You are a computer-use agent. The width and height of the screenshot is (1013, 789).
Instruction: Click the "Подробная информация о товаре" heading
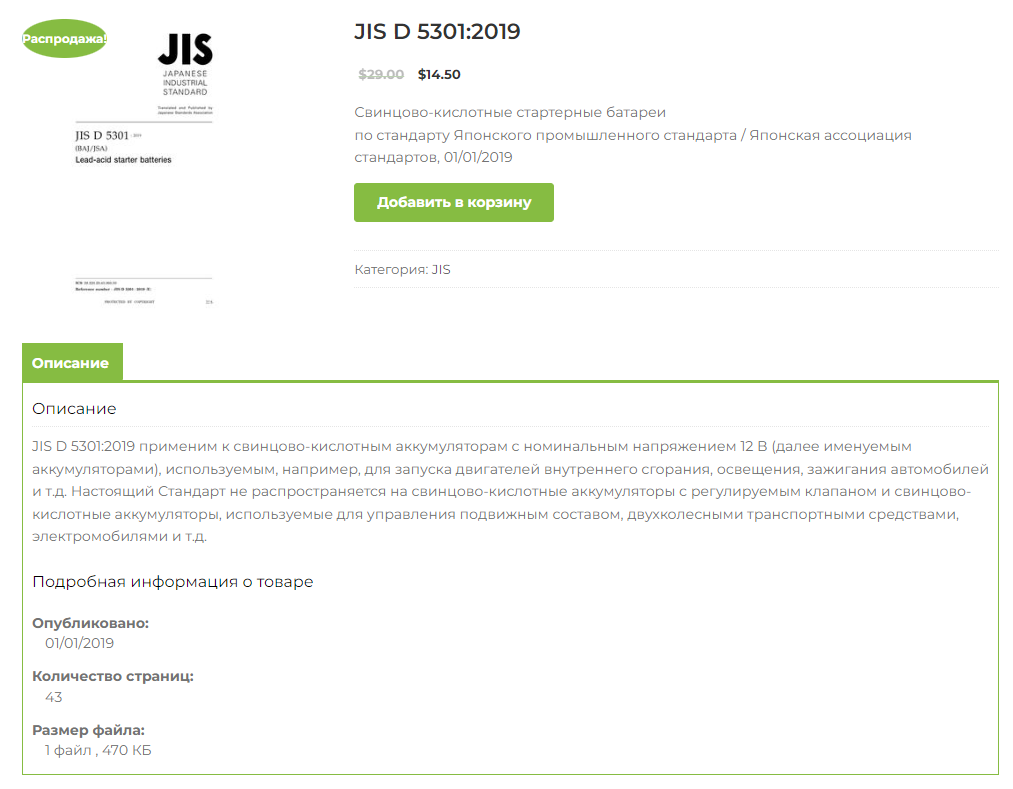(172, 582)
